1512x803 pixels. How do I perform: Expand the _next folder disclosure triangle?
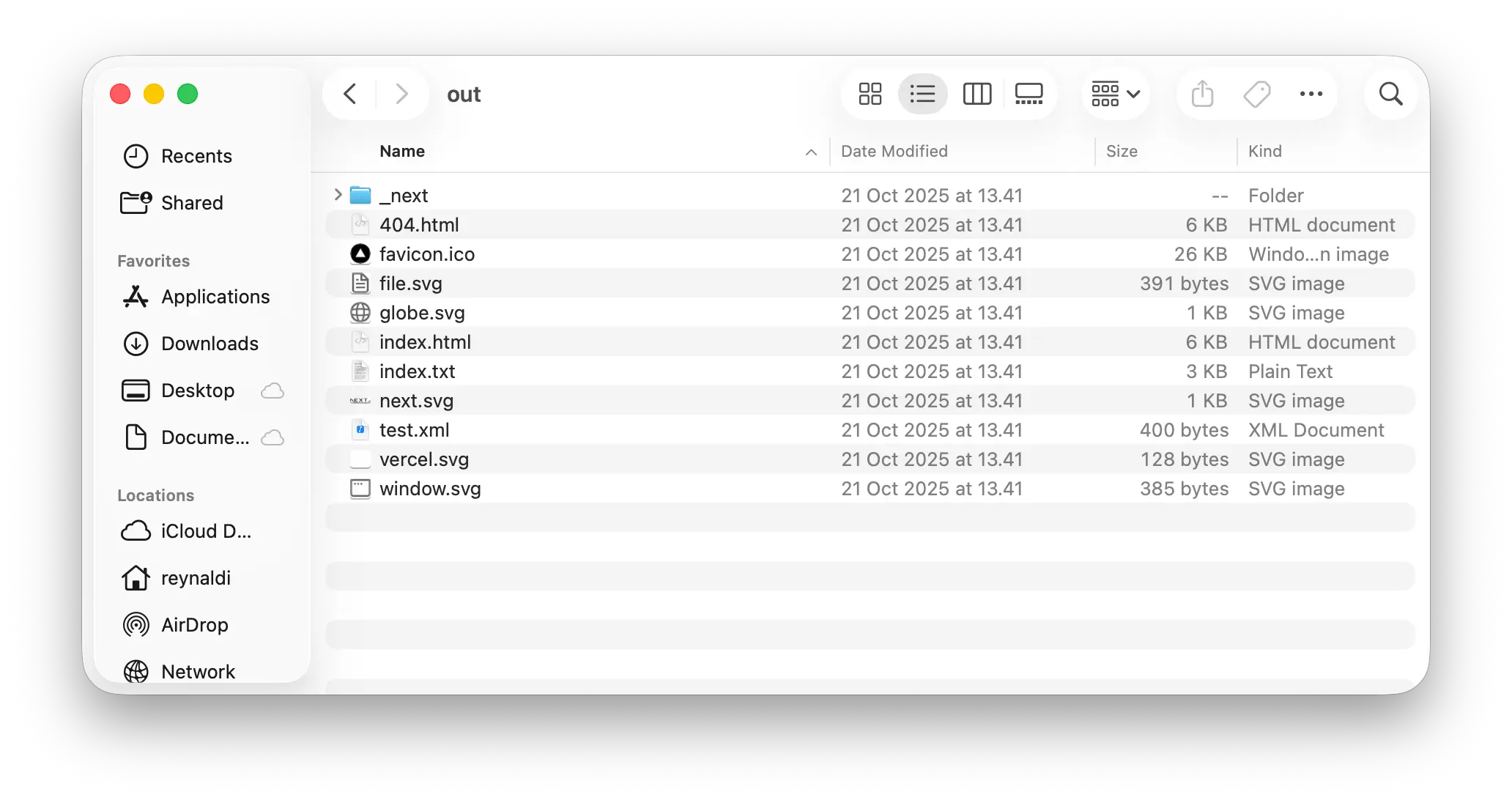(x=337, y=195)
